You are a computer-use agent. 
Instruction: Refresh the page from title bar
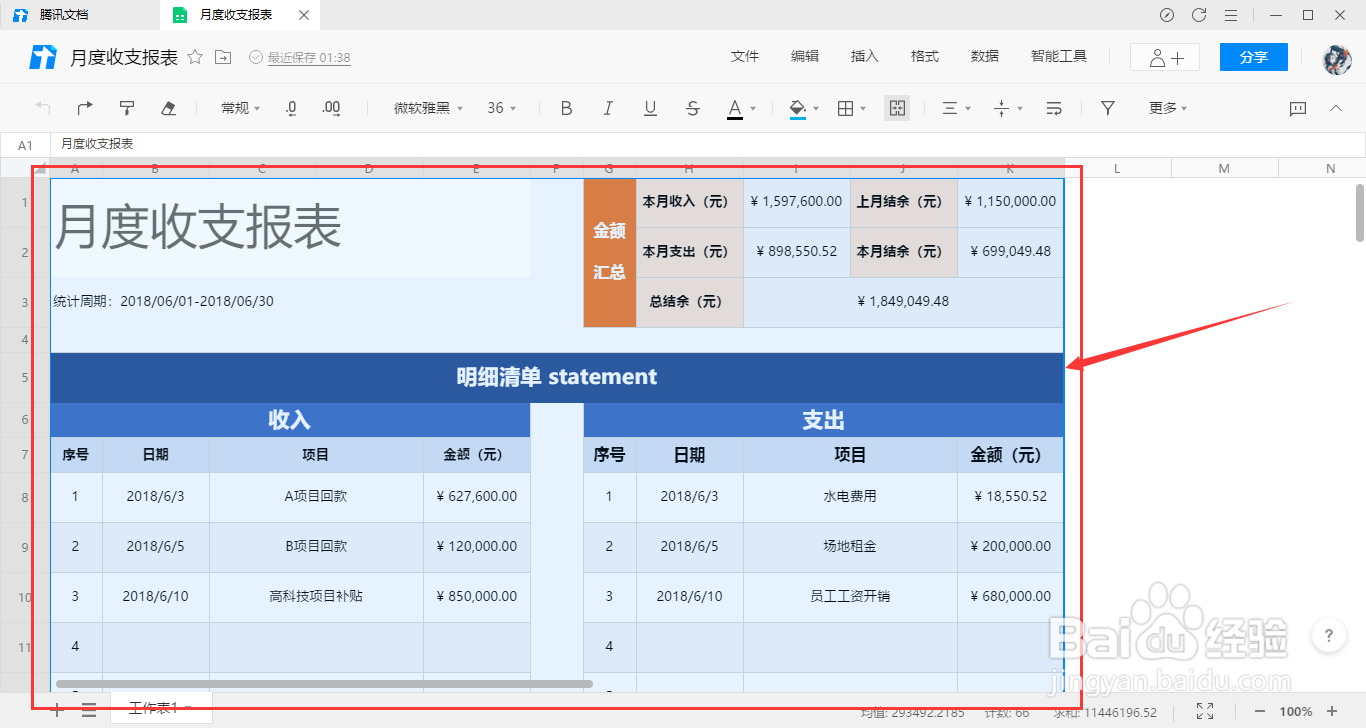[1199, 15]
